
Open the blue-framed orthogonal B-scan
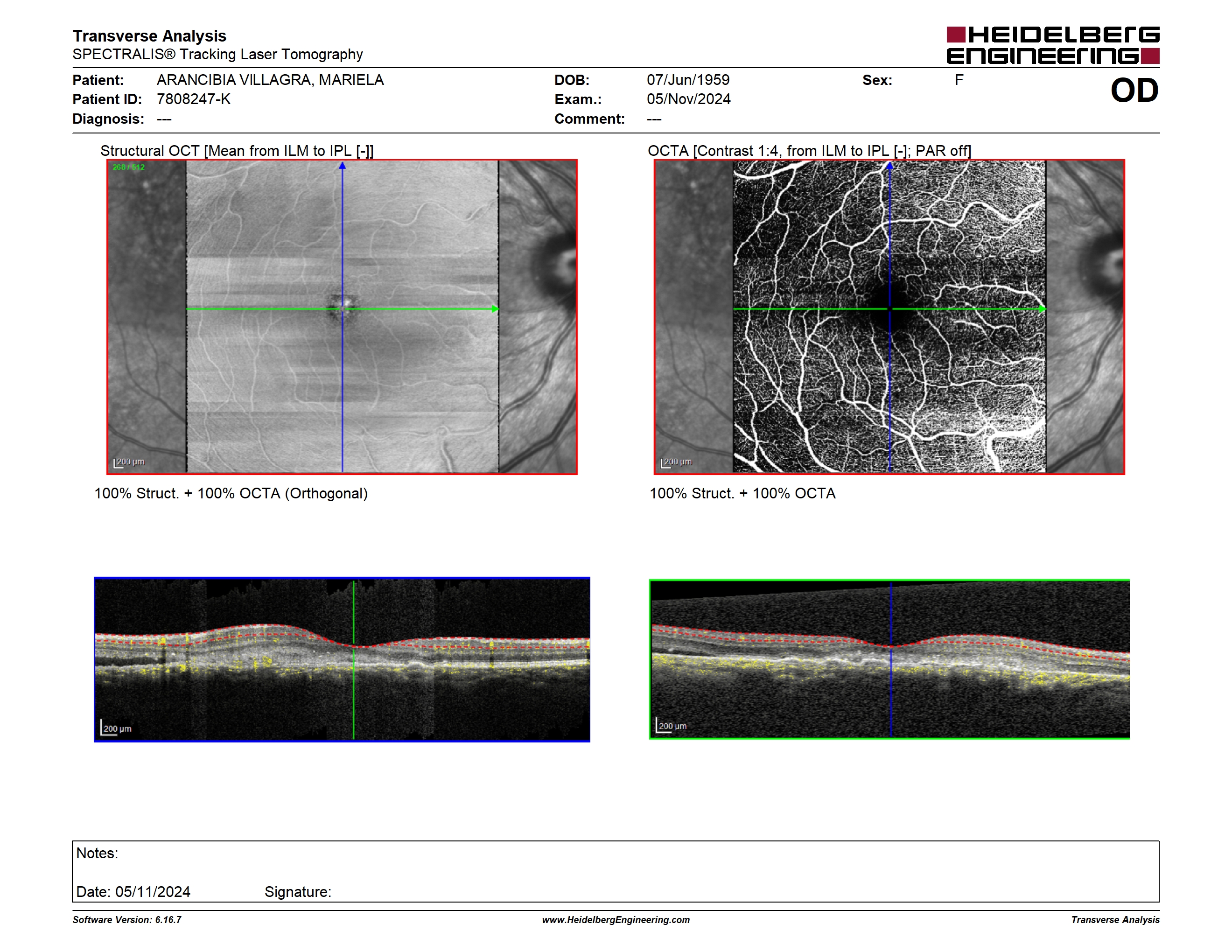pos(342,659)
